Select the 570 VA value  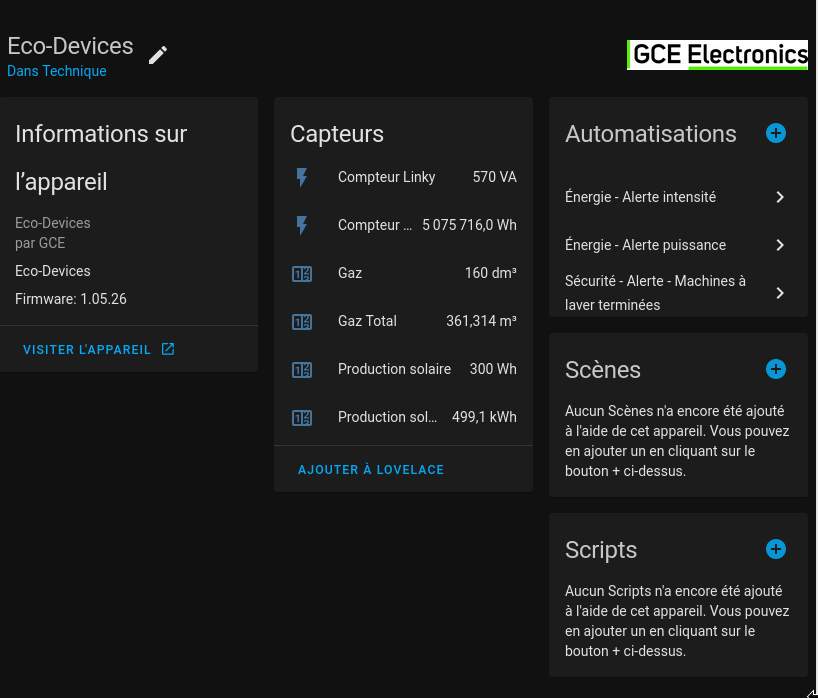click(495, 177)
